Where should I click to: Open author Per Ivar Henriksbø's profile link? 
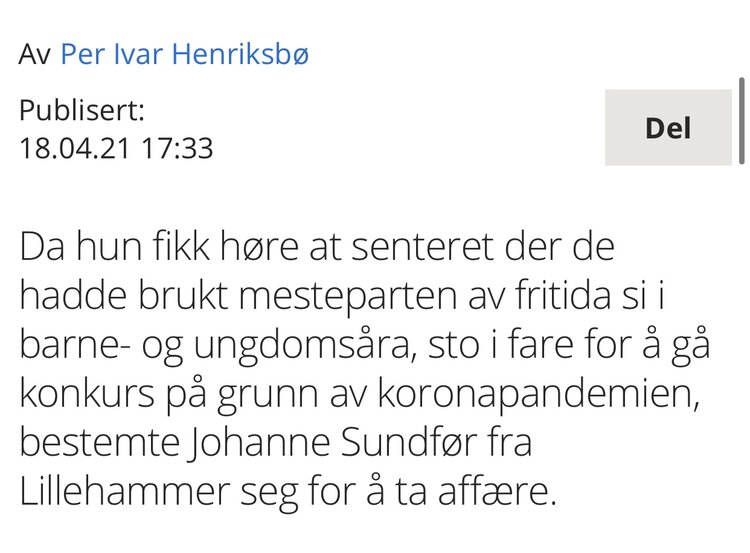click(x=185, y=54)
